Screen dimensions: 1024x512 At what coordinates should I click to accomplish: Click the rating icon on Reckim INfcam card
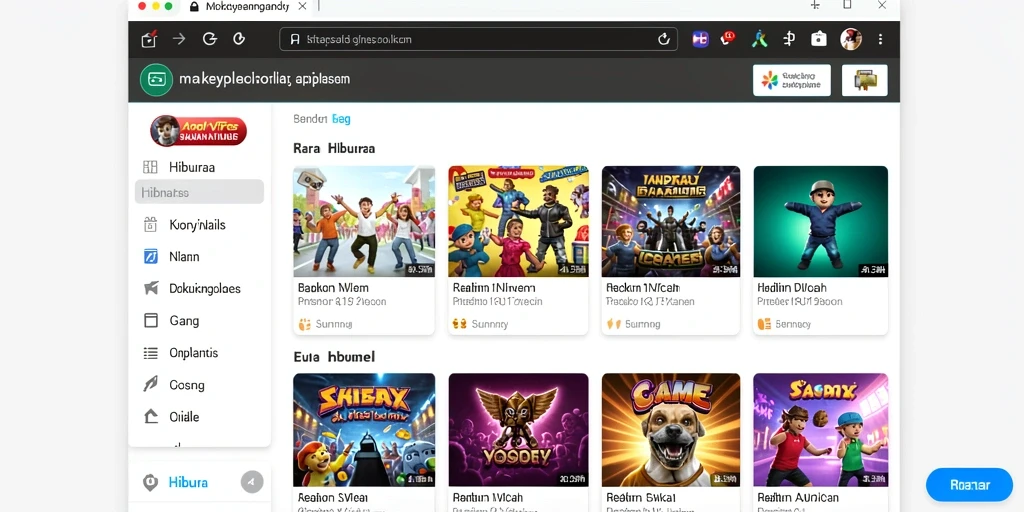pos(613,324)
